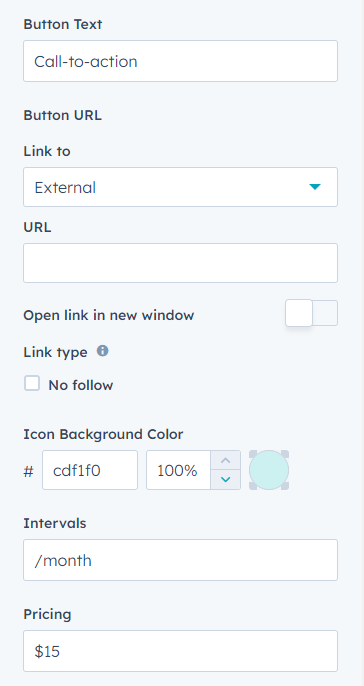
Task: Click the Pricing field showing $15
Action: 180,651
